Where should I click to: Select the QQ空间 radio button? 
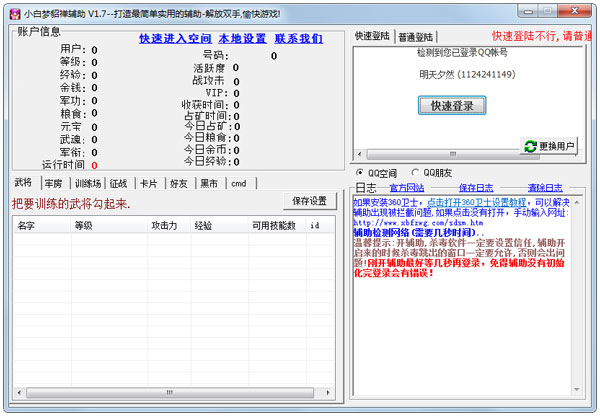(x=361, y=172)
